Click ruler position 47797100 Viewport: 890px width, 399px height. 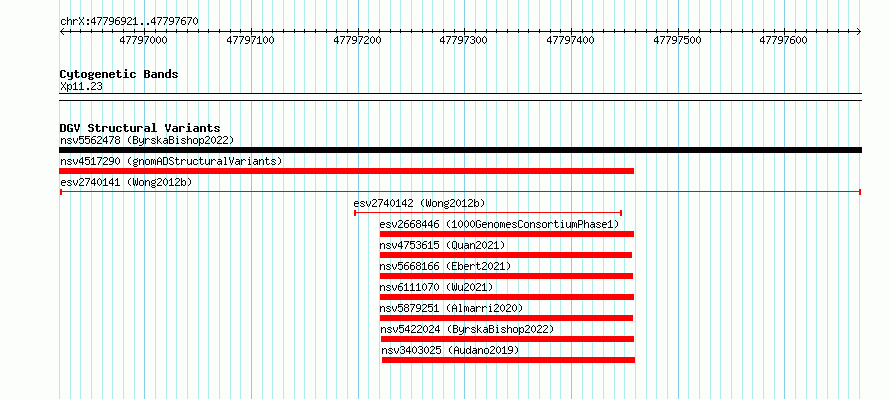(x=250, y=40)
